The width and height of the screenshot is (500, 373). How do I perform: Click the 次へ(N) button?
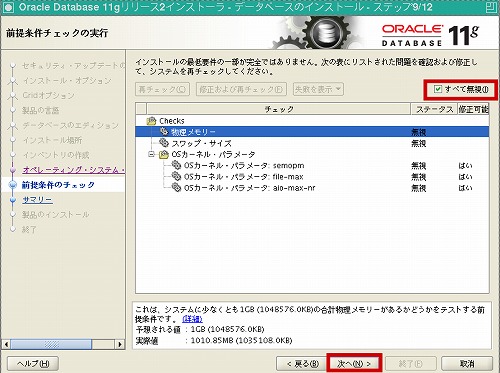354,363
